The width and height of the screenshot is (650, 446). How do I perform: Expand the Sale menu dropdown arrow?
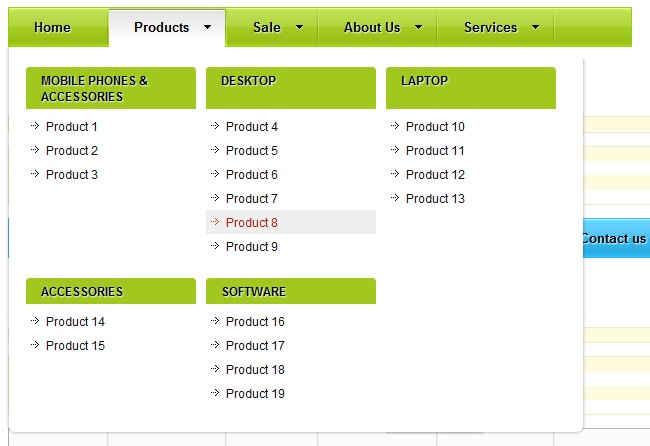coord(299,28)
